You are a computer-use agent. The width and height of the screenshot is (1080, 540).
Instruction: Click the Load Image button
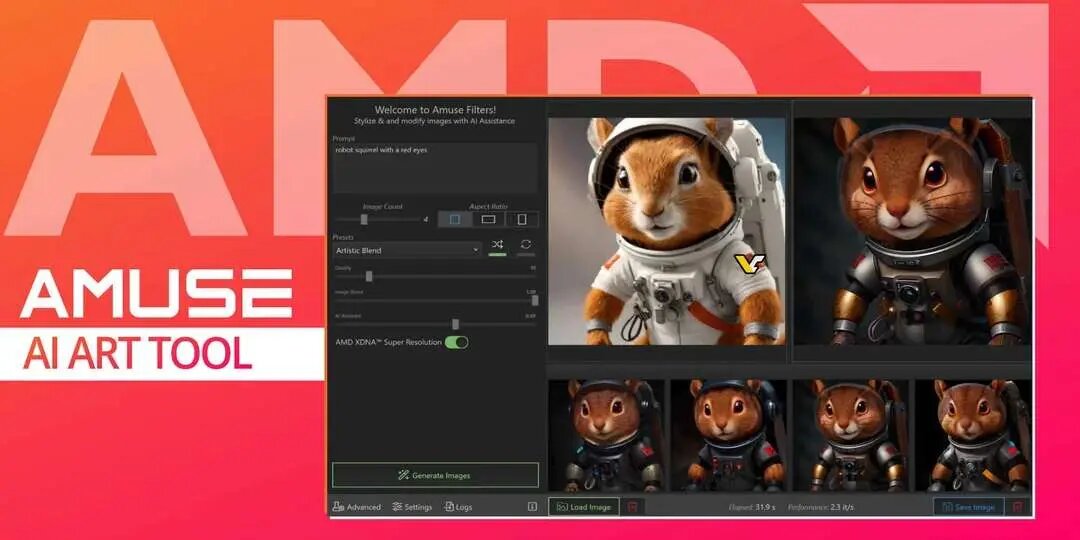[x=583, y=507]
